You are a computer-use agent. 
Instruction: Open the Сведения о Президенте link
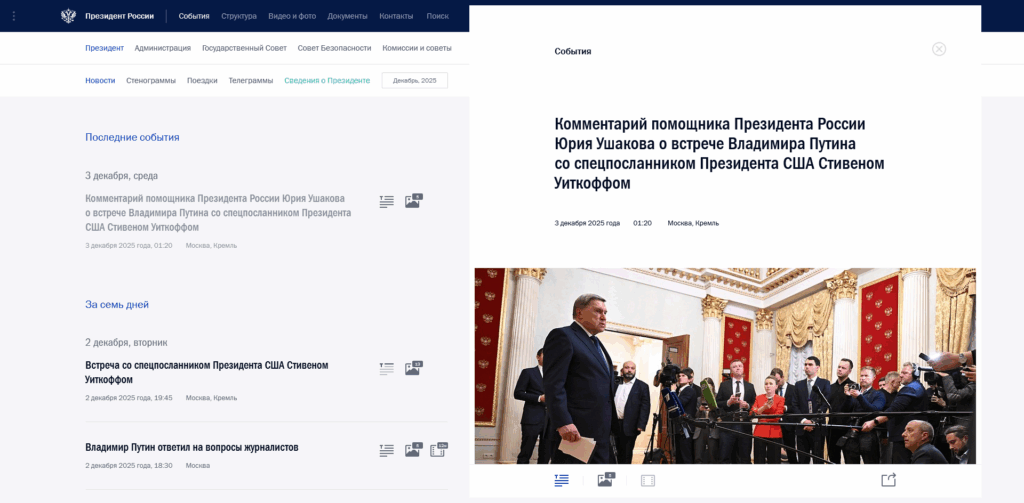[327, 80]
